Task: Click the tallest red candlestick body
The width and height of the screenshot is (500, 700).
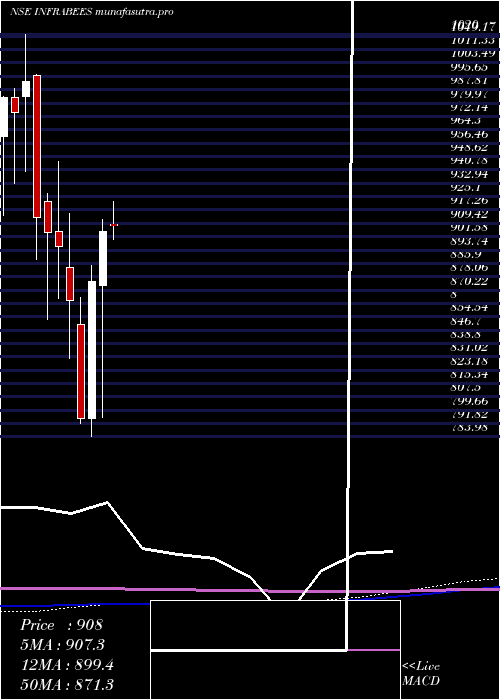Action: (x=37, y=146)
